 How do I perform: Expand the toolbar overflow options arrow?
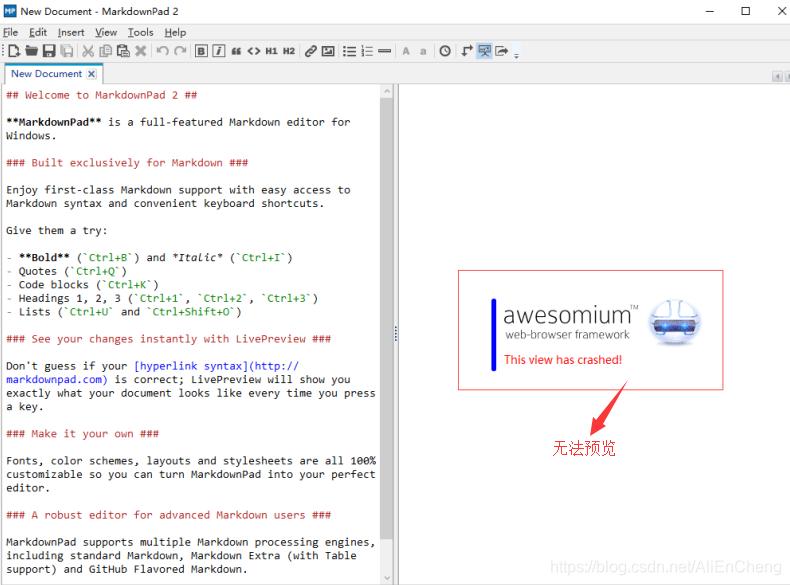pyautogui.click(x=516, y=54)
